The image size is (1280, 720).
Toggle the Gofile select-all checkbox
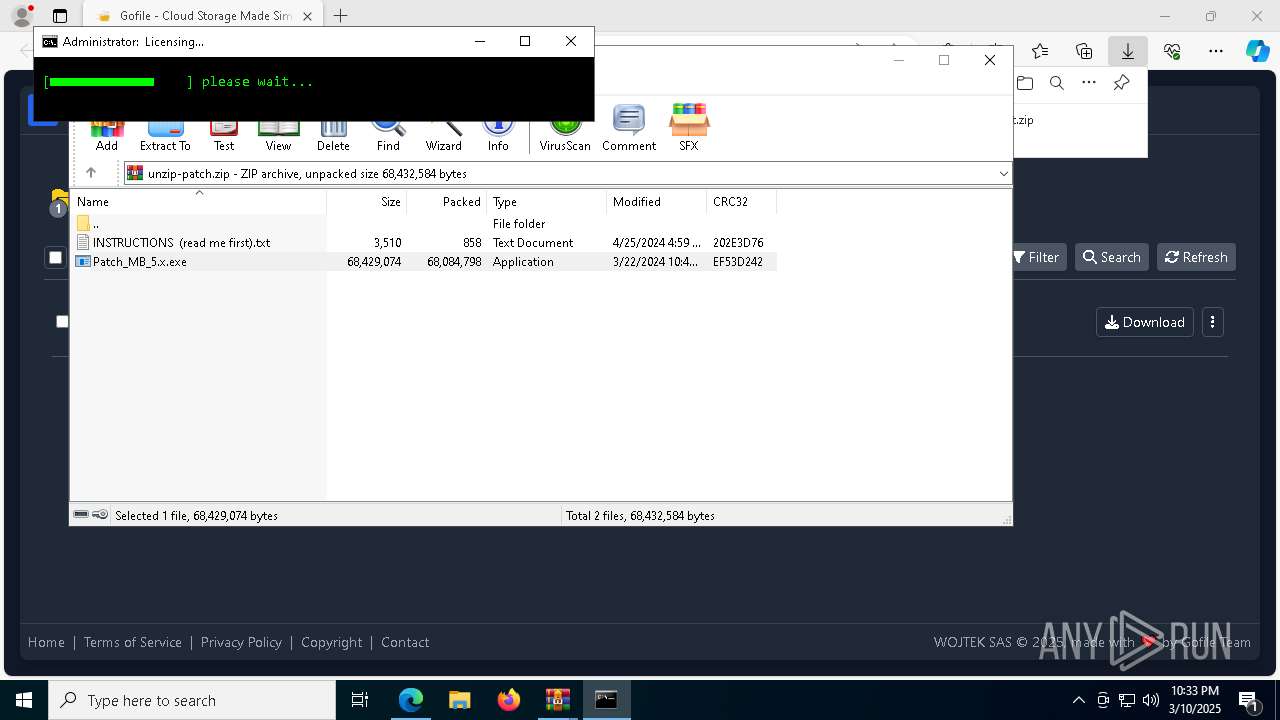click(x=56, y=258)
